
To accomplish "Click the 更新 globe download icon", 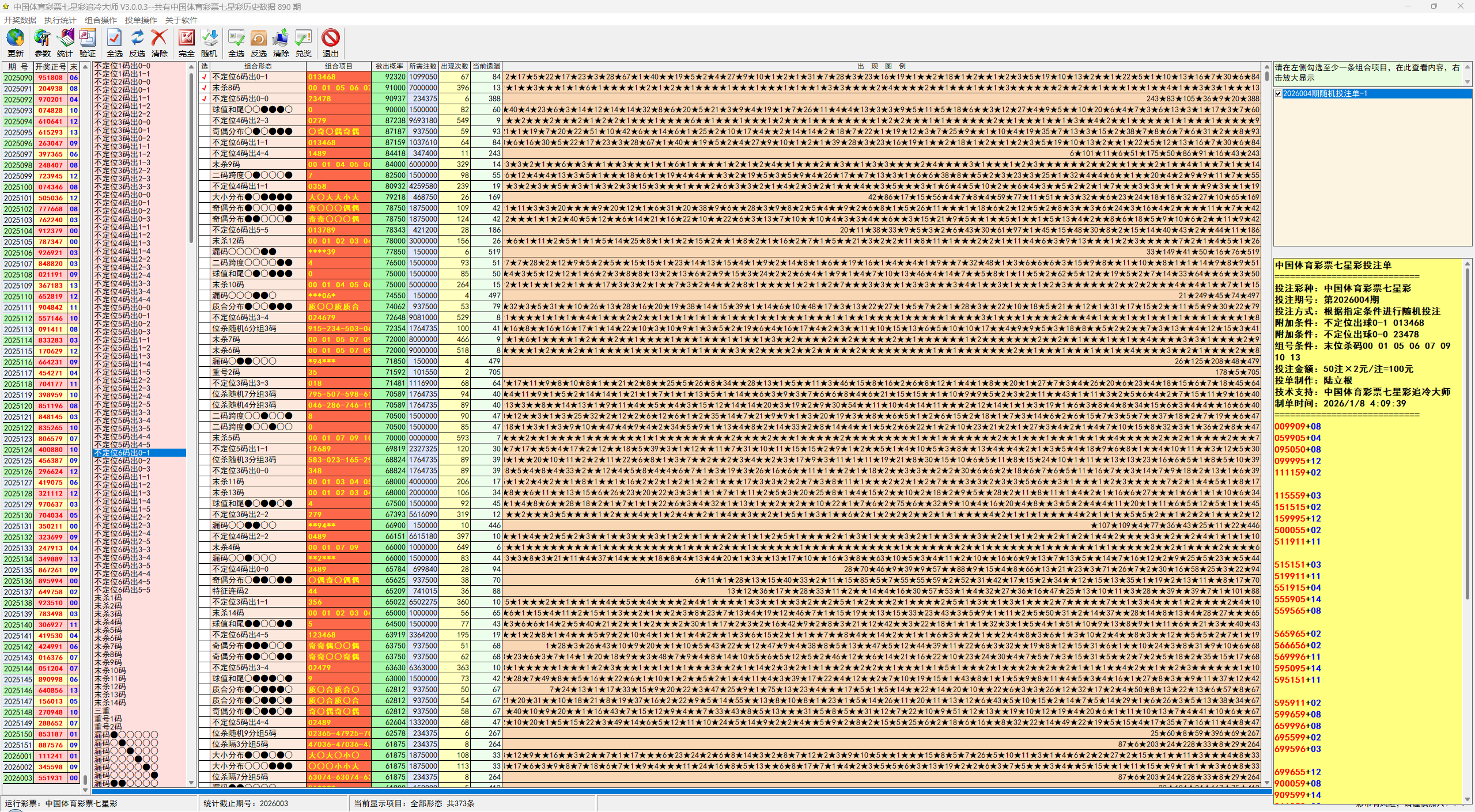I will pyautogui.click(x=15, y=39).
